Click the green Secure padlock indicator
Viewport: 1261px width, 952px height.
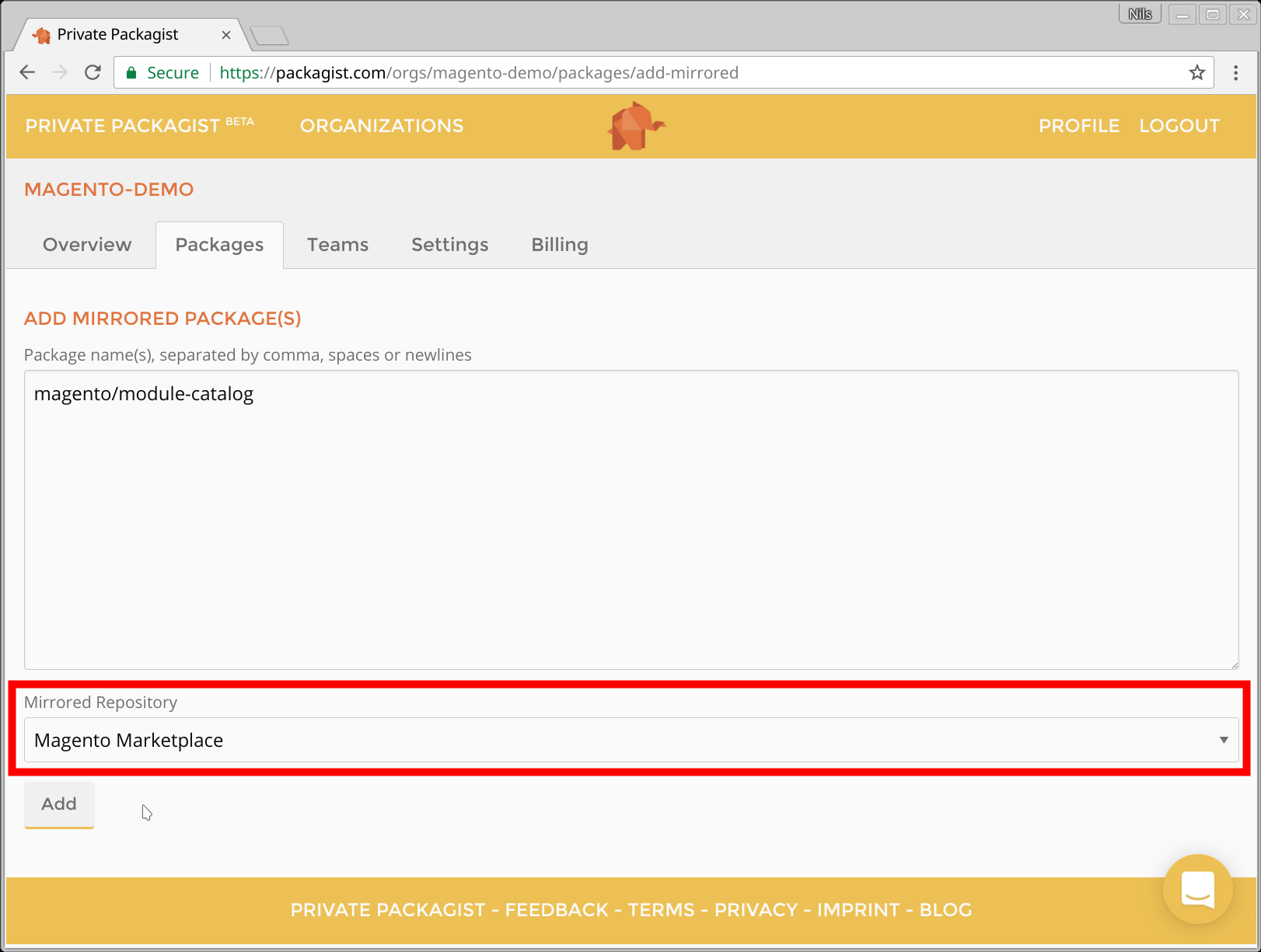162,72
